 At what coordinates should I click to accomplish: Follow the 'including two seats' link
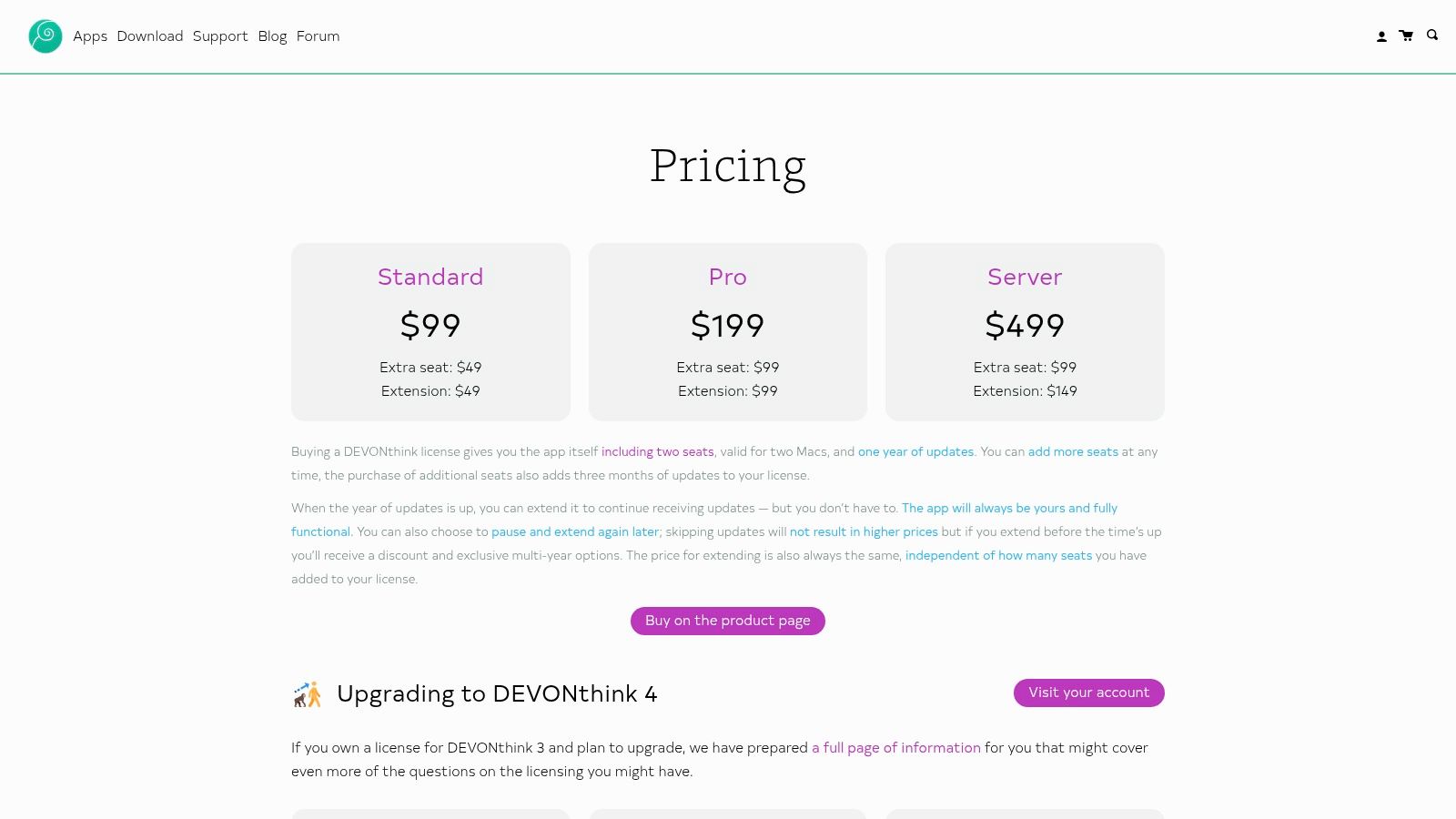click(x=657, y=451)
